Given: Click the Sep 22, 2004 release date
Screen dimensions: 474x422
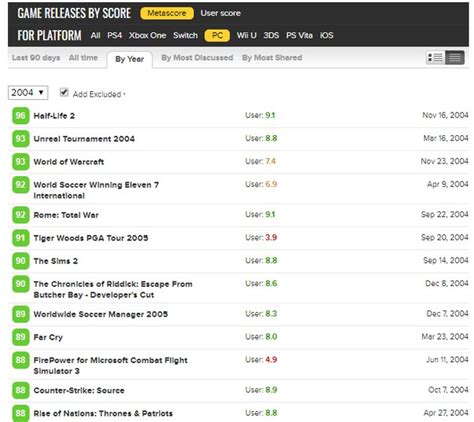Looking at the screenshot, I should [445, 214].
